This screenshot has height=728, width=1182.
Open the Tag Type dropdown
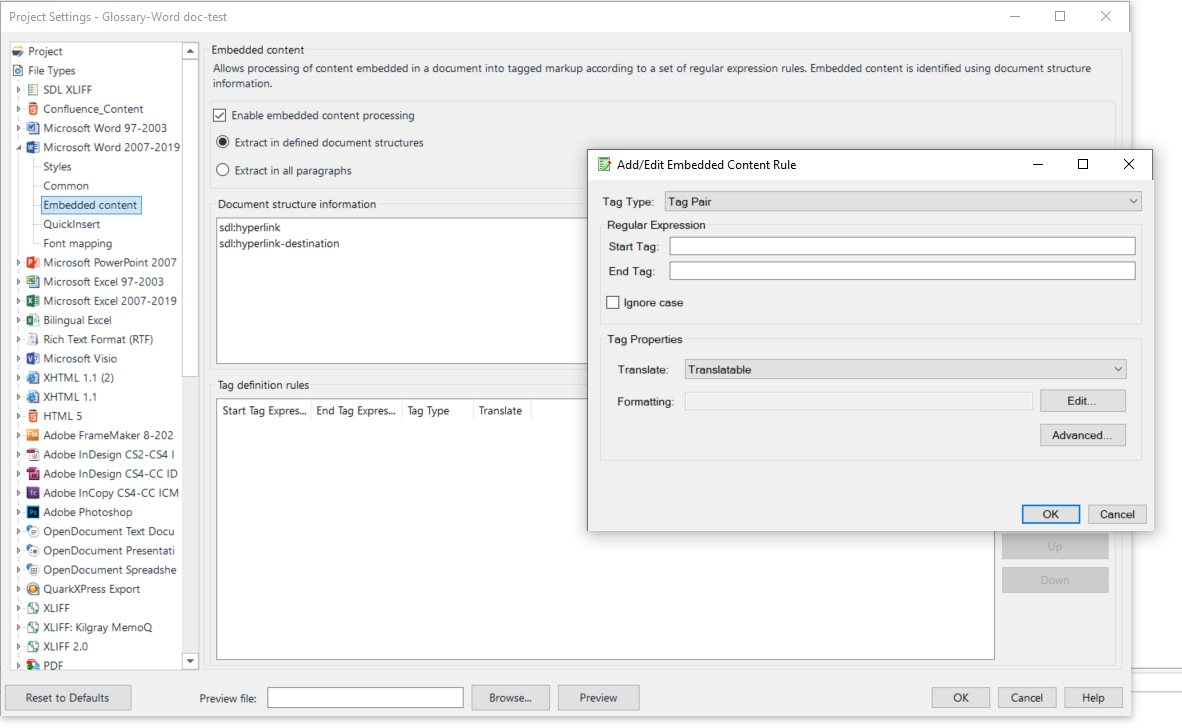[x=1131, y=201]
